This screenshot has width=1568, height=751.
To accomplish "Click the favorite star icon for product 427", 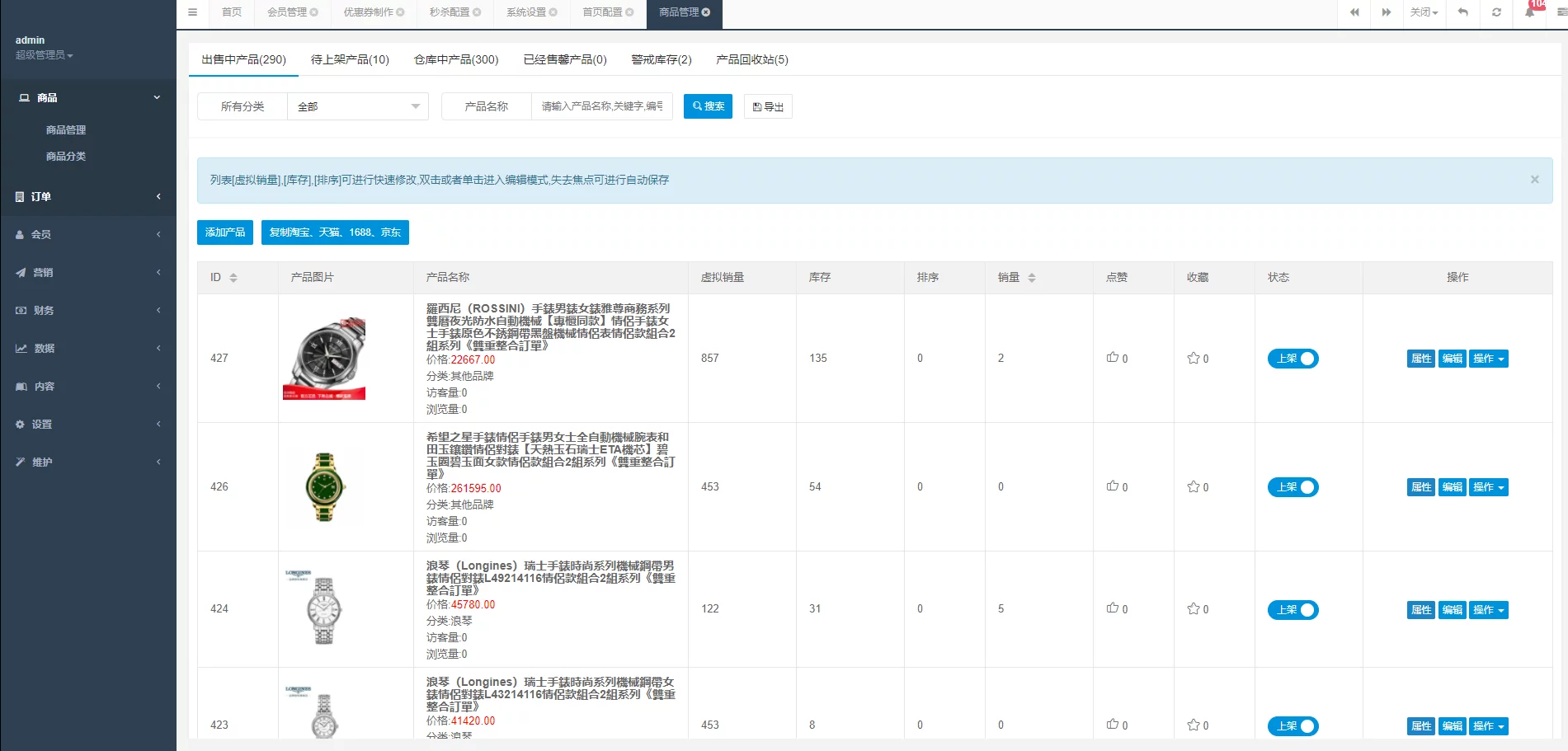I will 1194,358.
